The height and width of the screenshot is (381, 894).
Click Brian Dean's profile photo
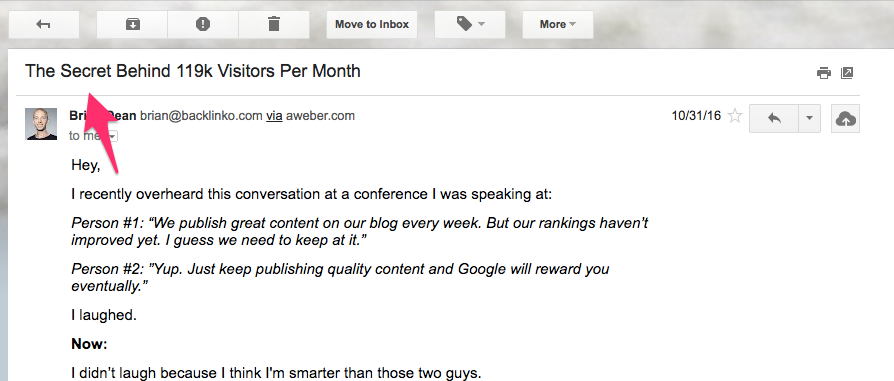point(41,124)
